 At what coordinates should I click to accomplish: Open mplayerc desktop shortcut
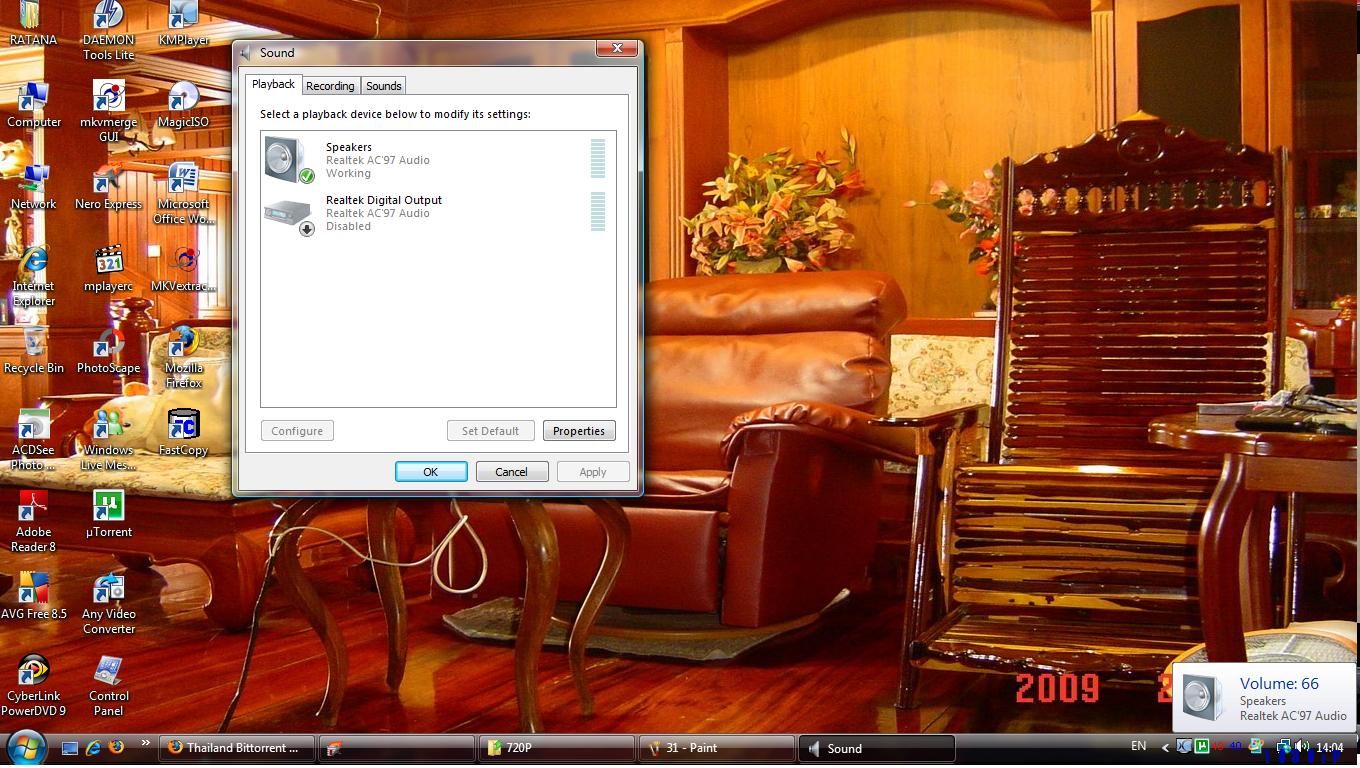click(109, 269)
